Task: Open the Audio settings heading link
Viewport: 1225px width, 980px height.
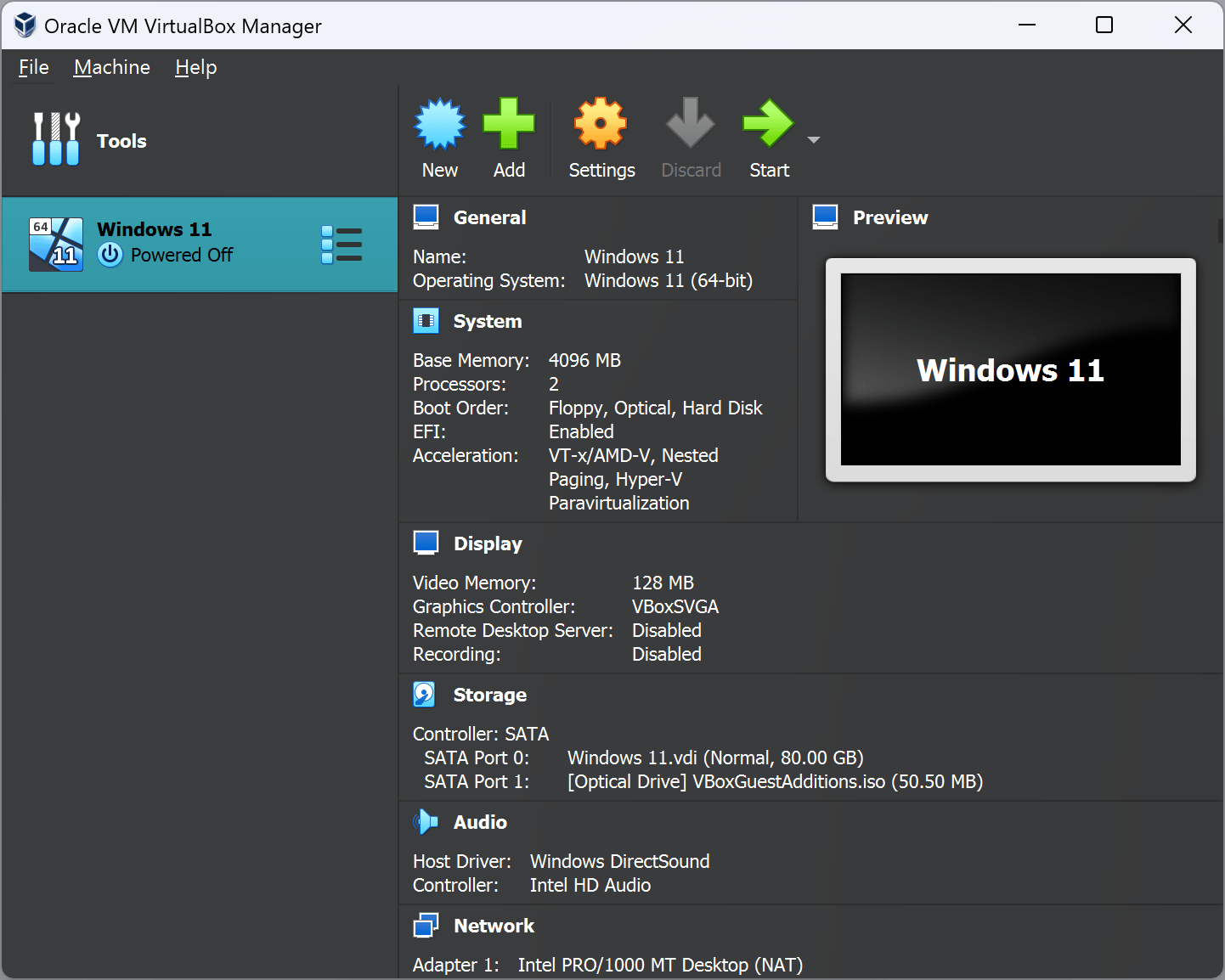Action: coord(480,822)
